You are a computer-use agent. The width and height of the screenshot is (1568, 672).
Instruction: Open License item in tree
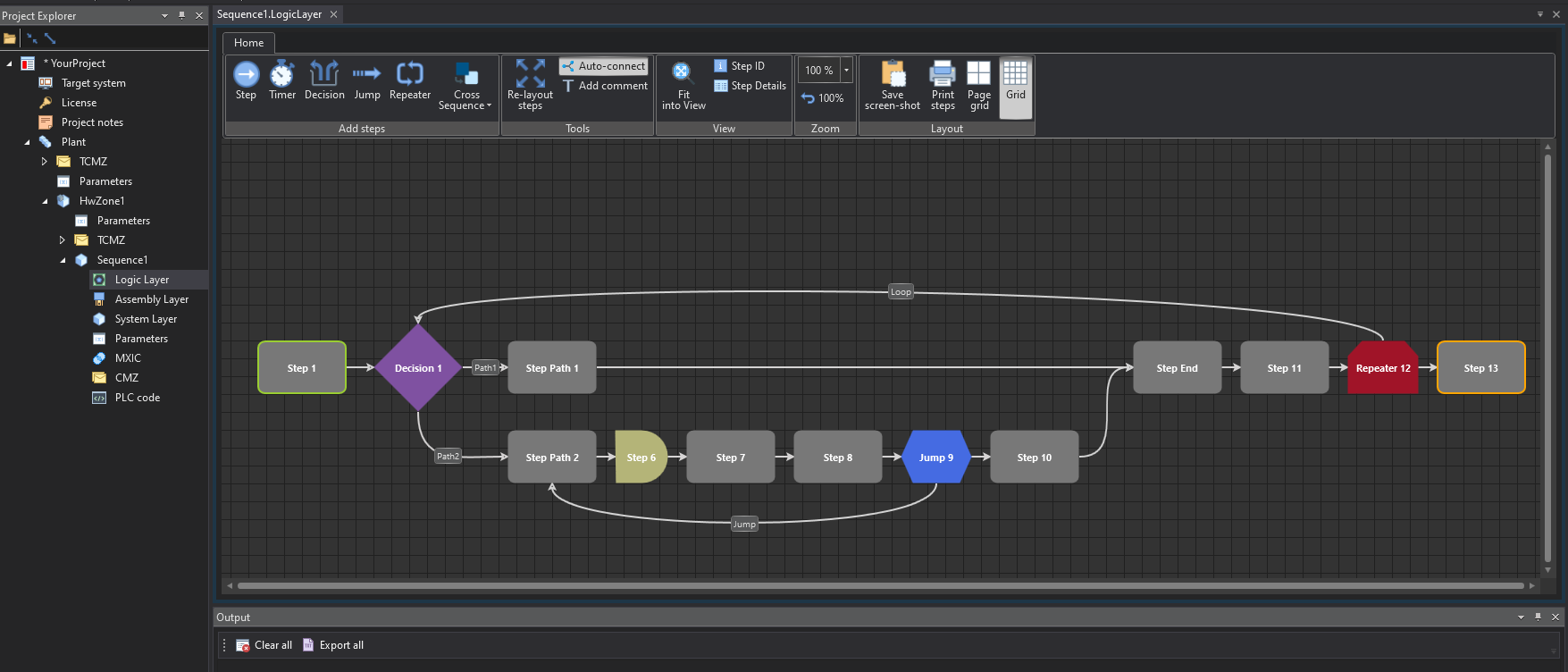[x=79, y=103]
